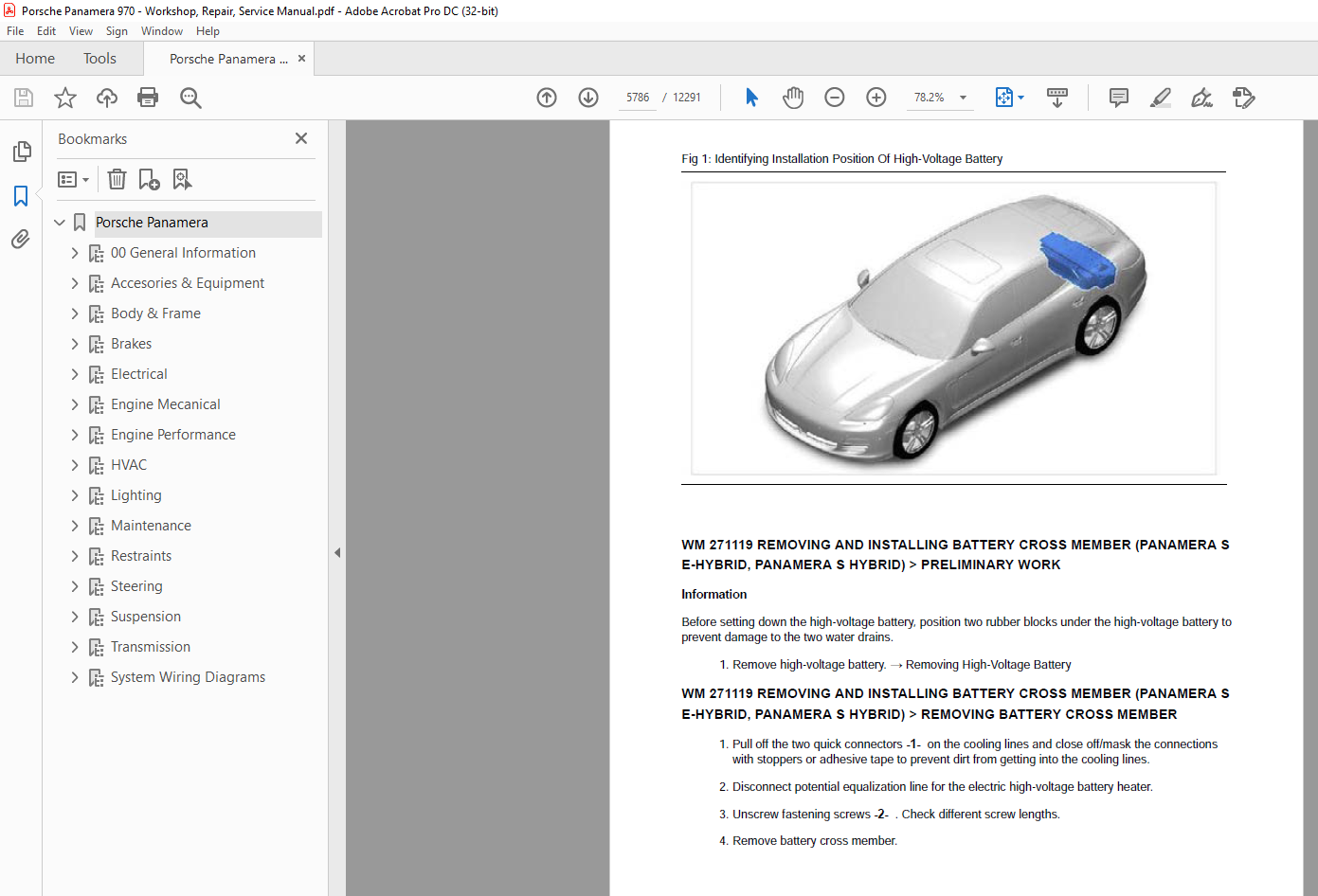Screen dimensions: 1318x896
Task: Close the Porsche Panamera document tab
Action: point(302,58)
